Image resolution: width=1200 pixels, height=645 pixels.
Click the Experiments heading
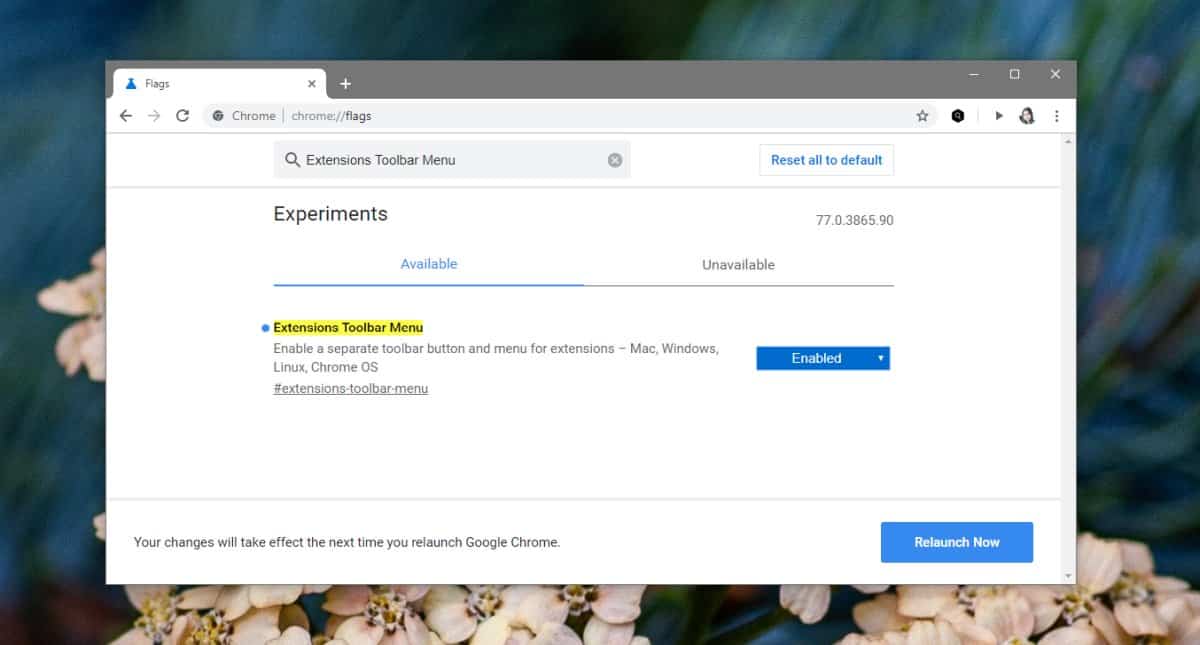point(331,214)
